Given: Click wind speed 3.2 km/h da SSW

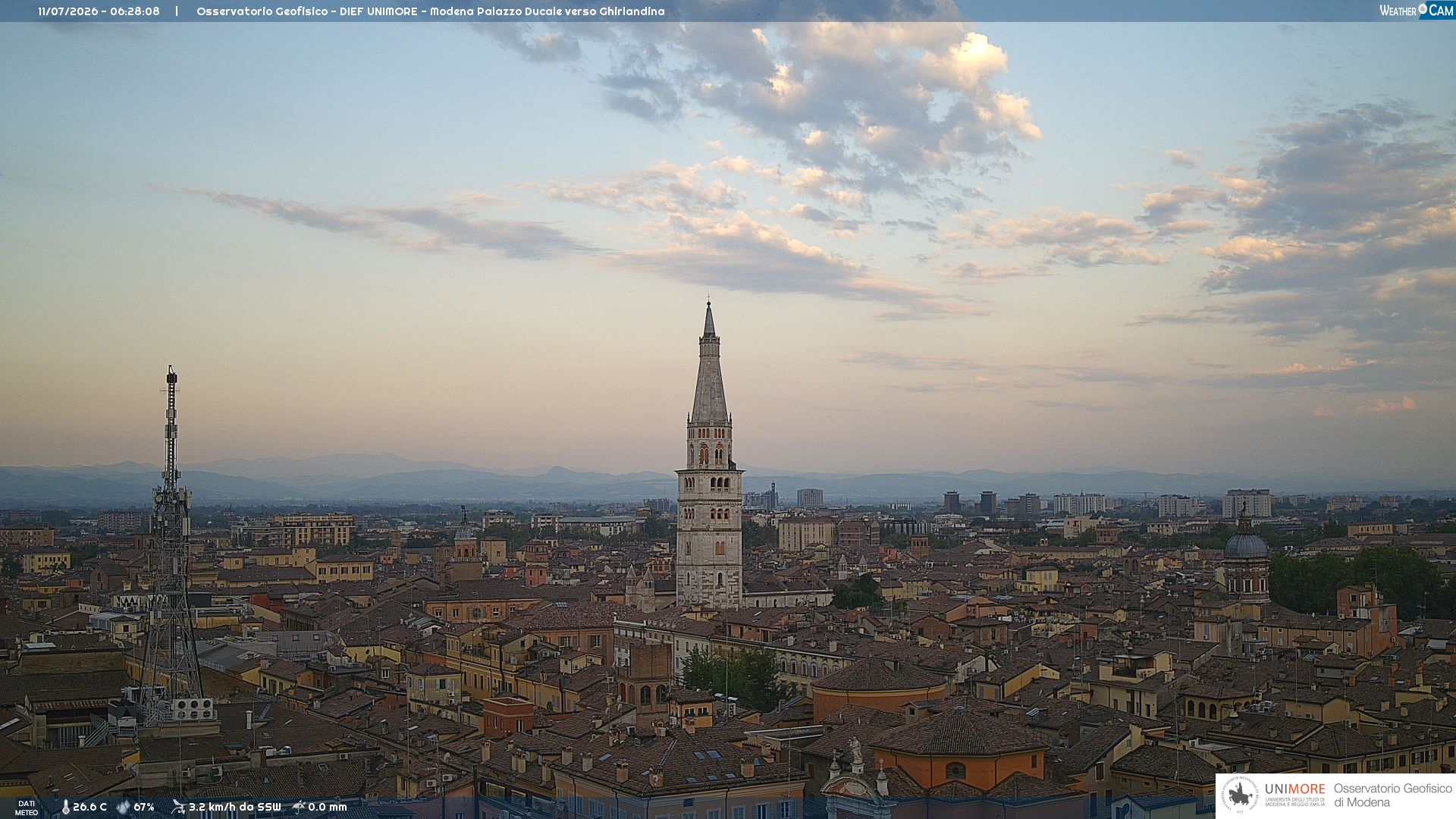Looking at the screenshot, I should [234, 807].
